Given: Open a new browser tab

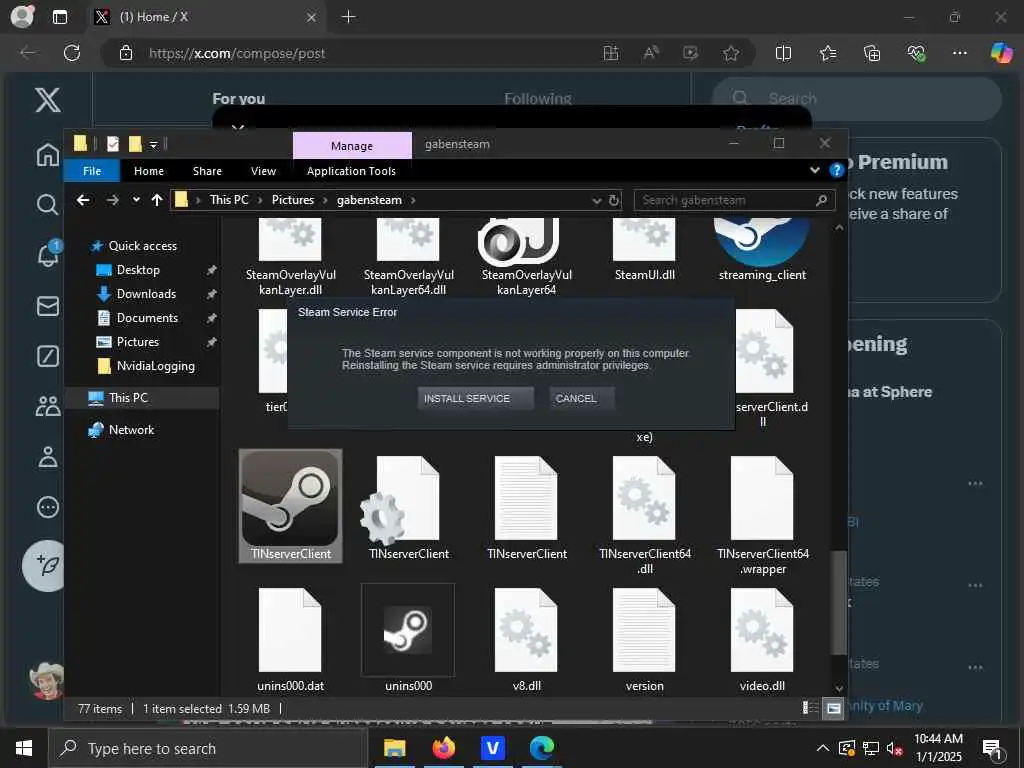Looking at the screenshot, I should [x=349, y=17].
